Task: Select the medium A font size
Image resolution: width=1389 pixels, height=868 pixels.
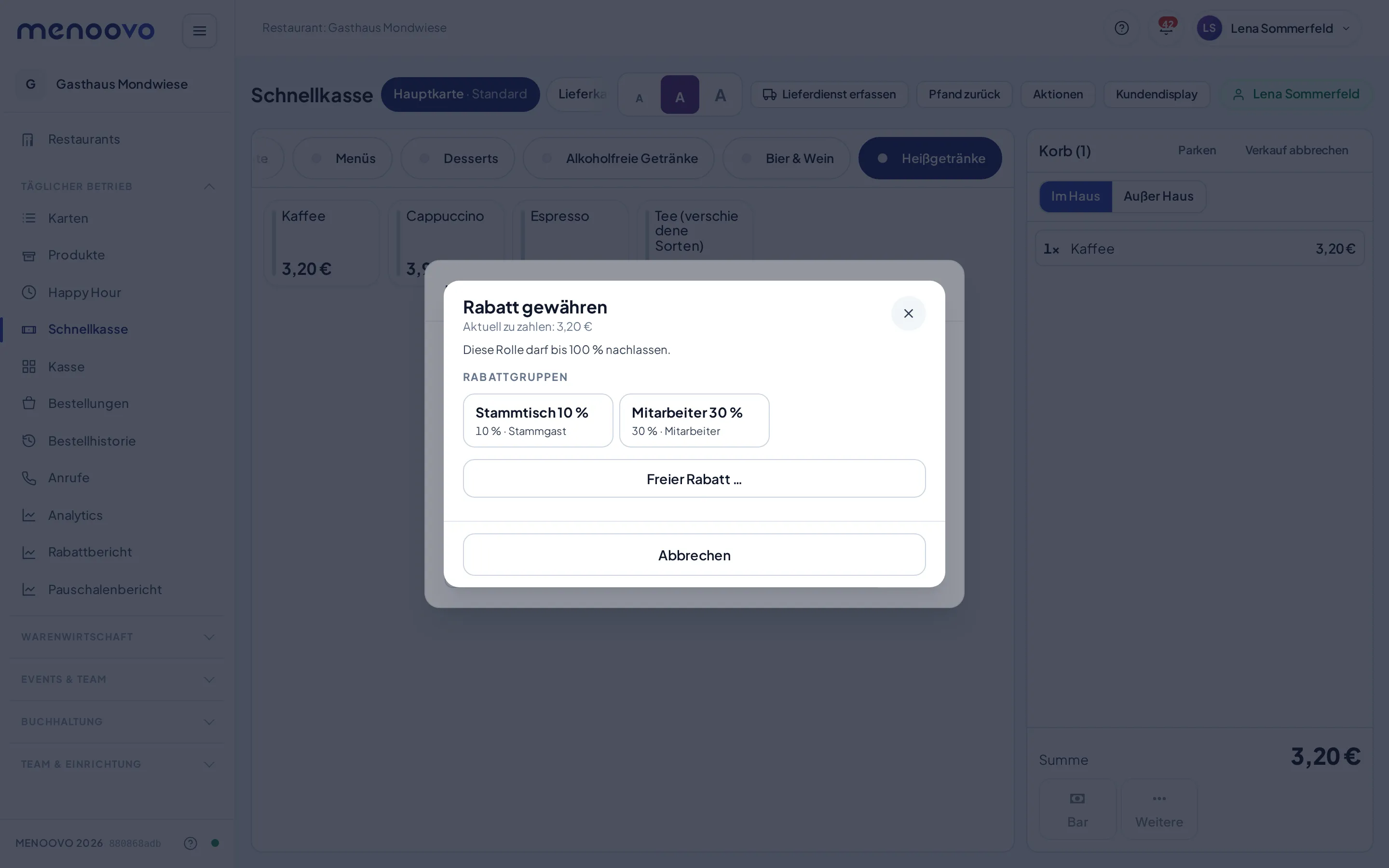Action: point(680,95)
